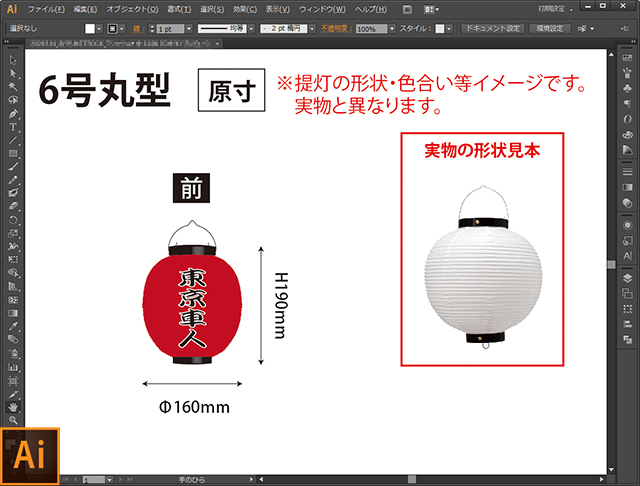
Task: Open the Stroke panel icon
Action: [x=627, y=172]
